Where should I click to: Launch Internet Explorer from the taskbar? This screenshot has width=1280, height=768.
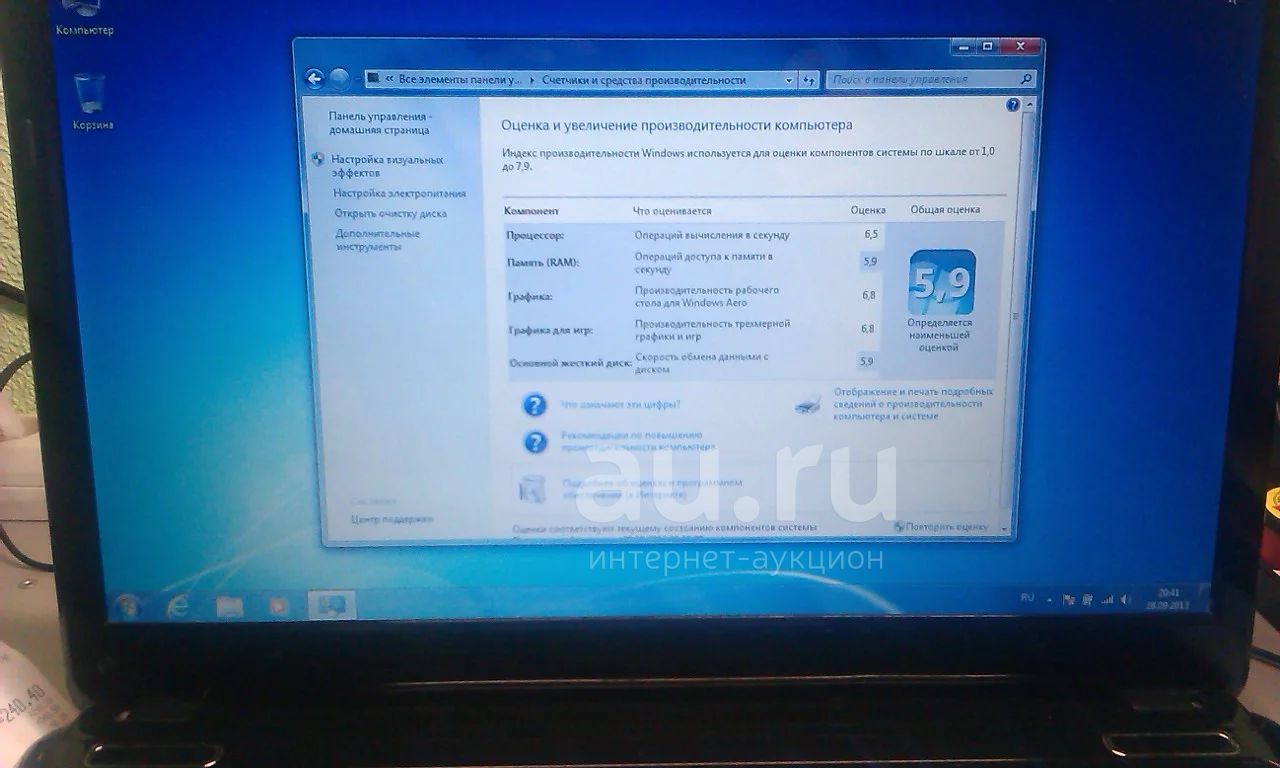179,606
